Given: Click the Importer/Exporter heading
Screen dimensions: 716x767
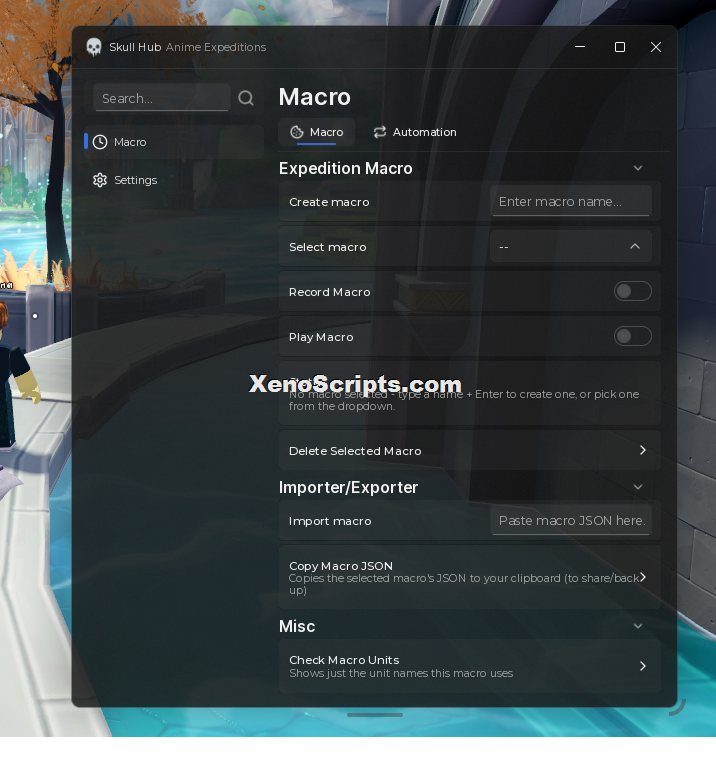Looking at the screenshot, I should point(348,487).
